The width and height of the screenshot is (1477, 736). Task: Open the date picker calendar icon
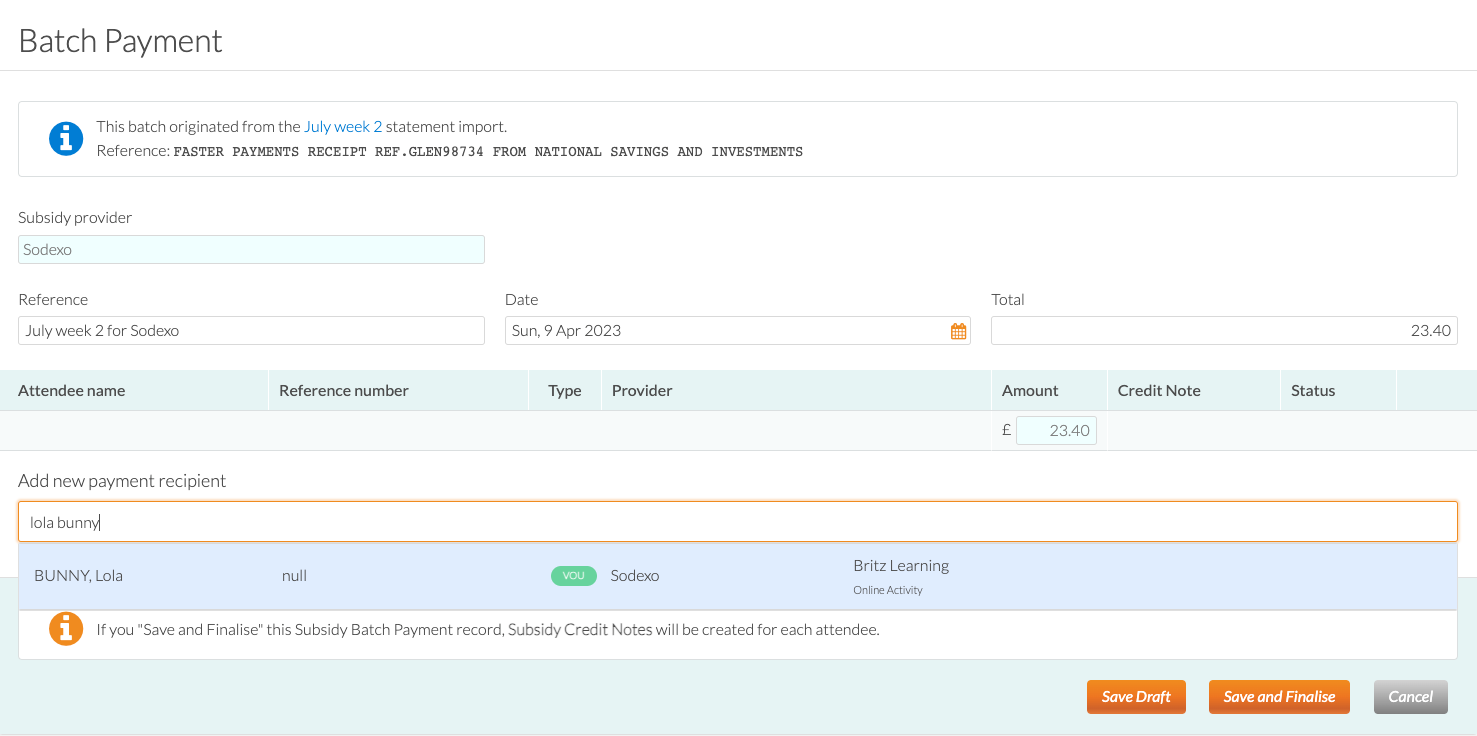point(958,331)
